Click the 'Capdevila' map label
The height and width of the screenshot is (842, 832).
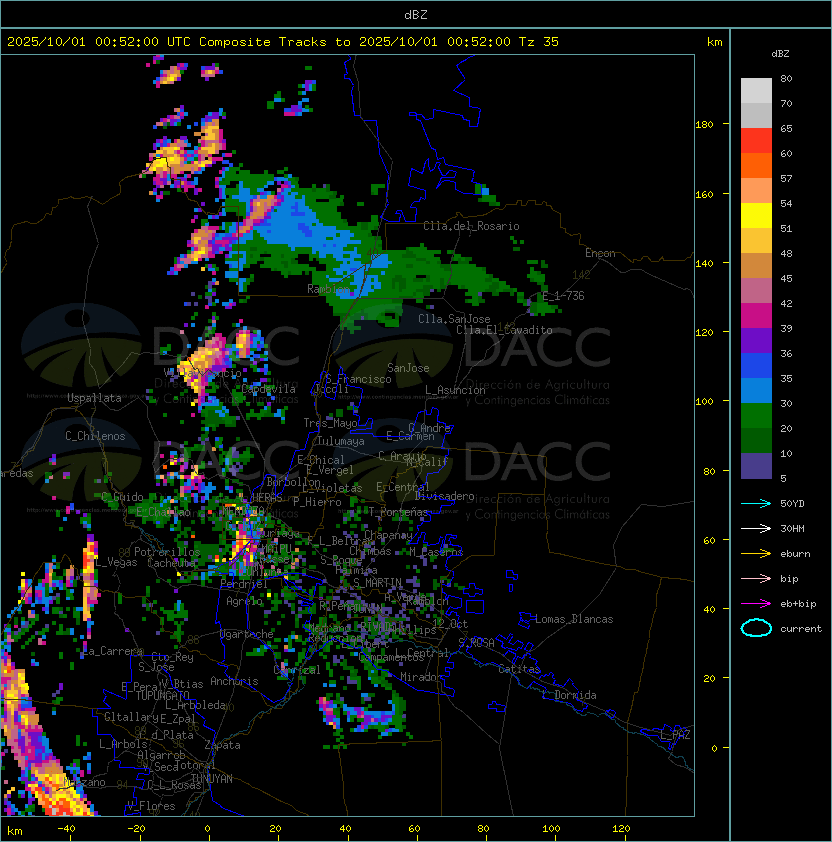(268, 389)
